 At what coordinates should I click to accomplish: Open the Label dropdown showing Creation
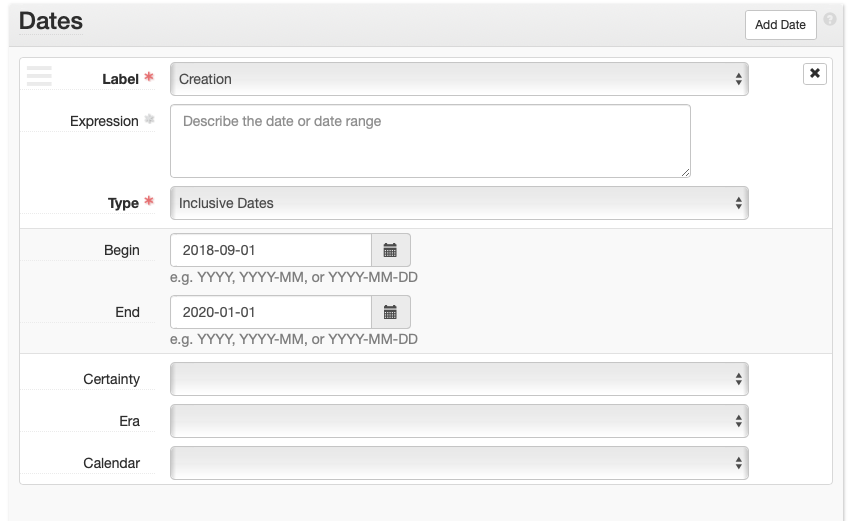point(459,79)
